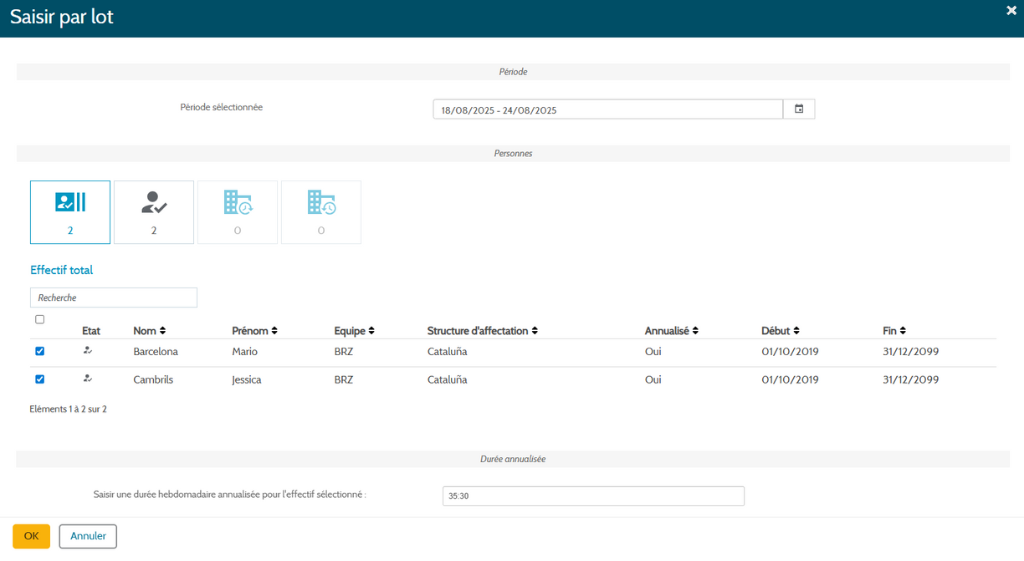The image size is (1024, 561).
Task: Sort the table by Annualisé
Action: [x=671, y=330]
